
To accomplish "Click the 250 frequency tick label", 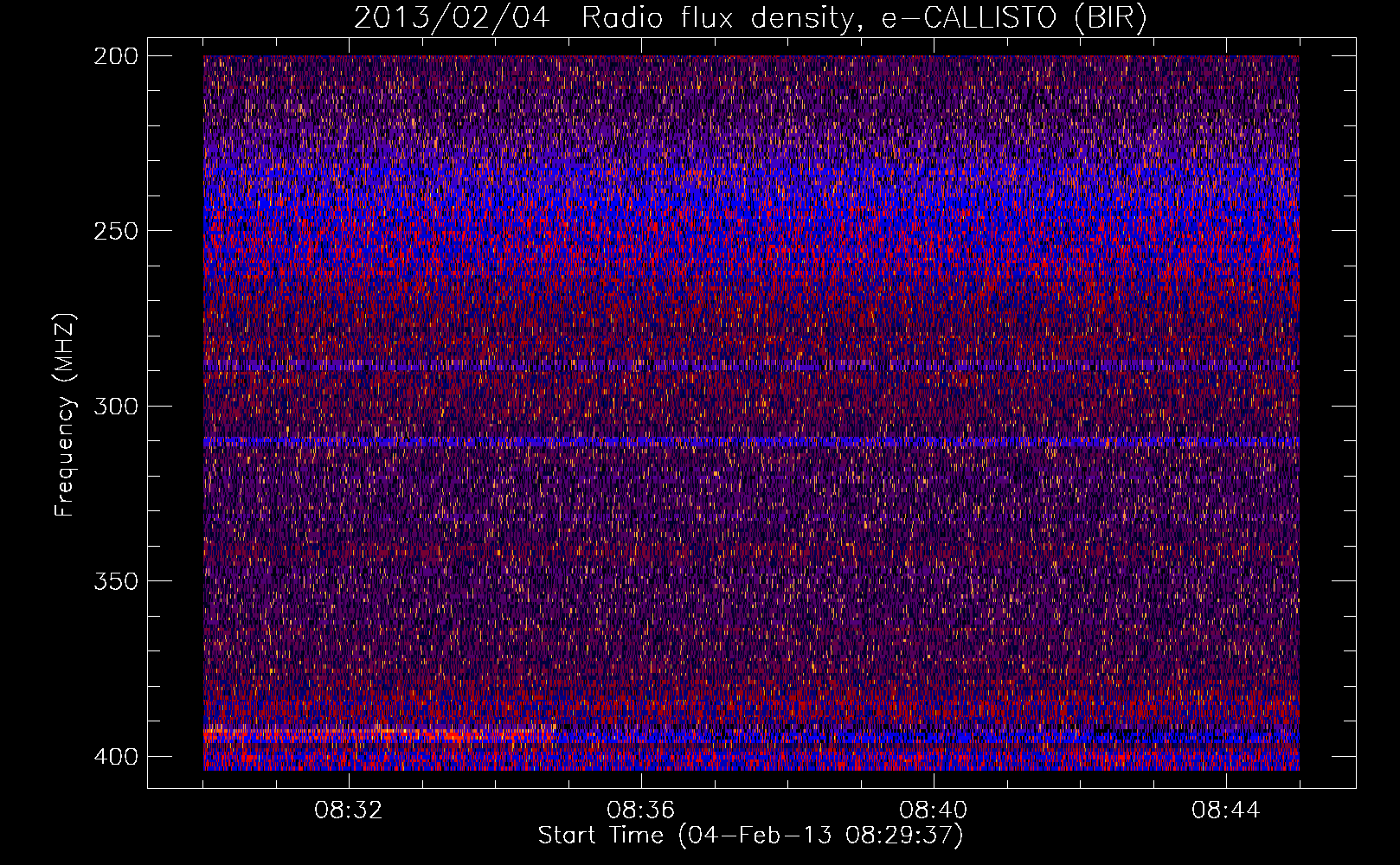I will [115, 230].
